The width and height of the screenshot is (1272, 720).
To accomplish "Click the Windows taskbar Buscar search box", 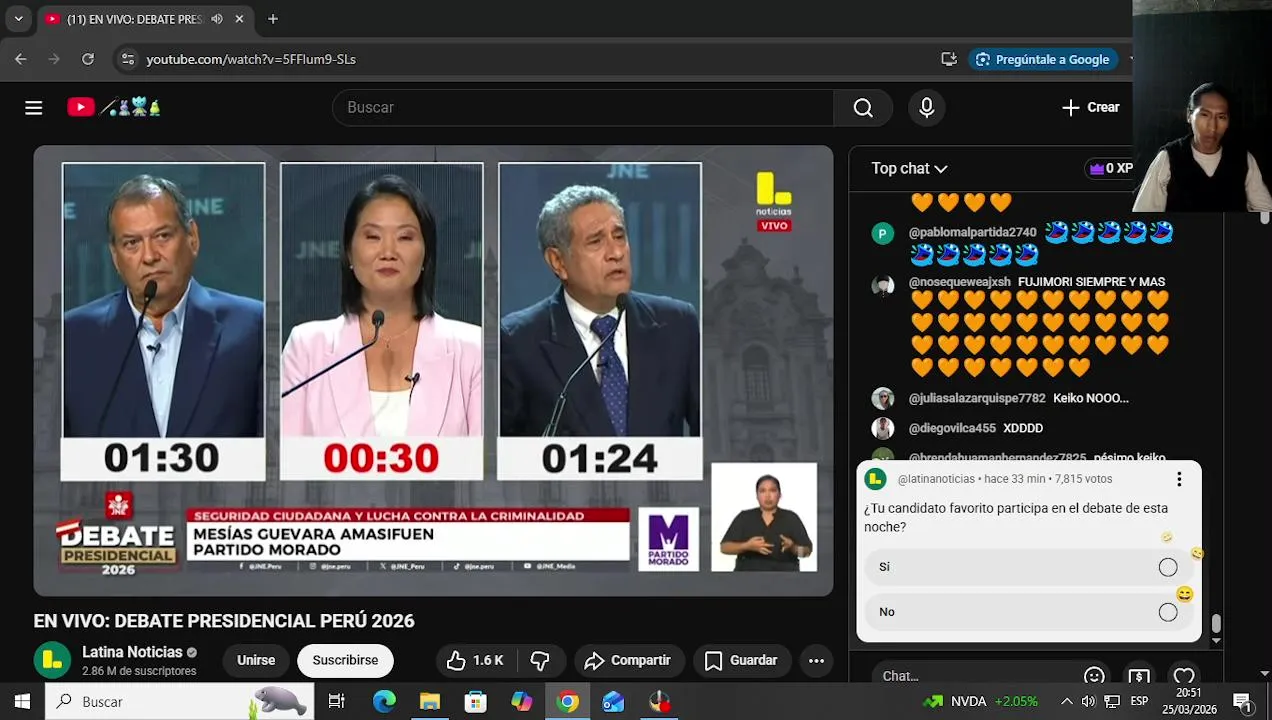I will 180,701.
